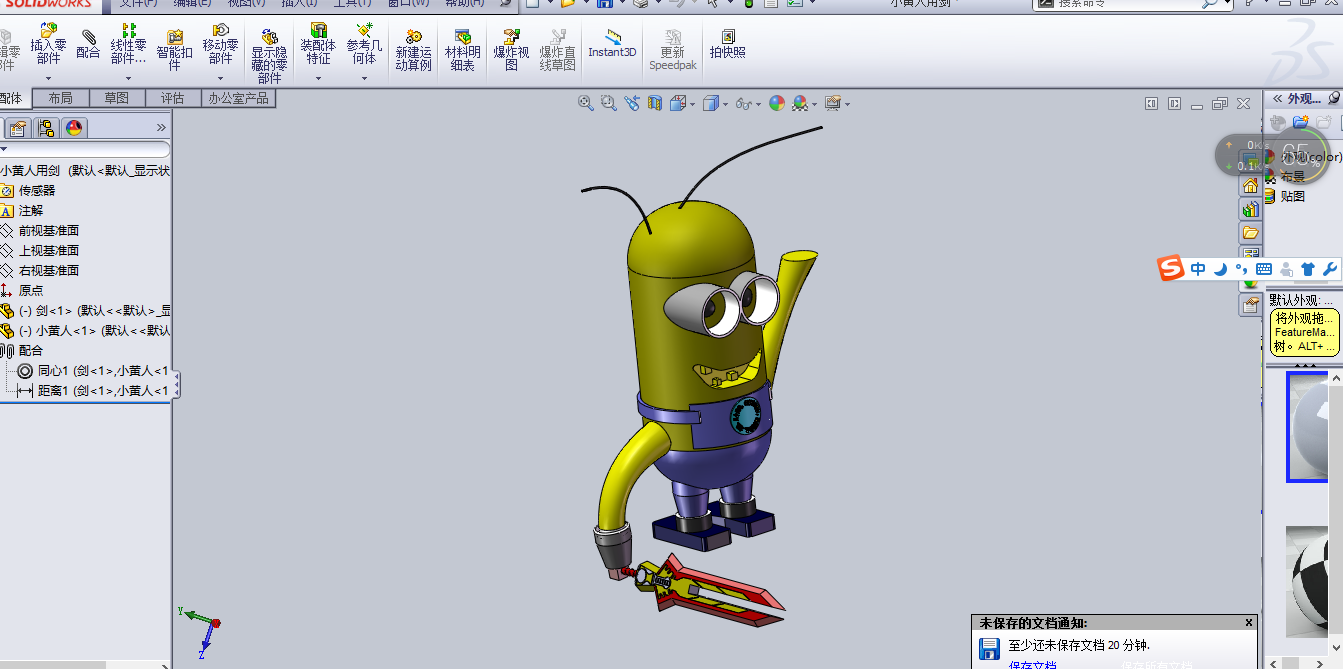Image resolution: width=1343 pixels, height=669 pixels.
Task: Click Take Snapshot (拍快照) tool
Action: (x=727, y=44)
